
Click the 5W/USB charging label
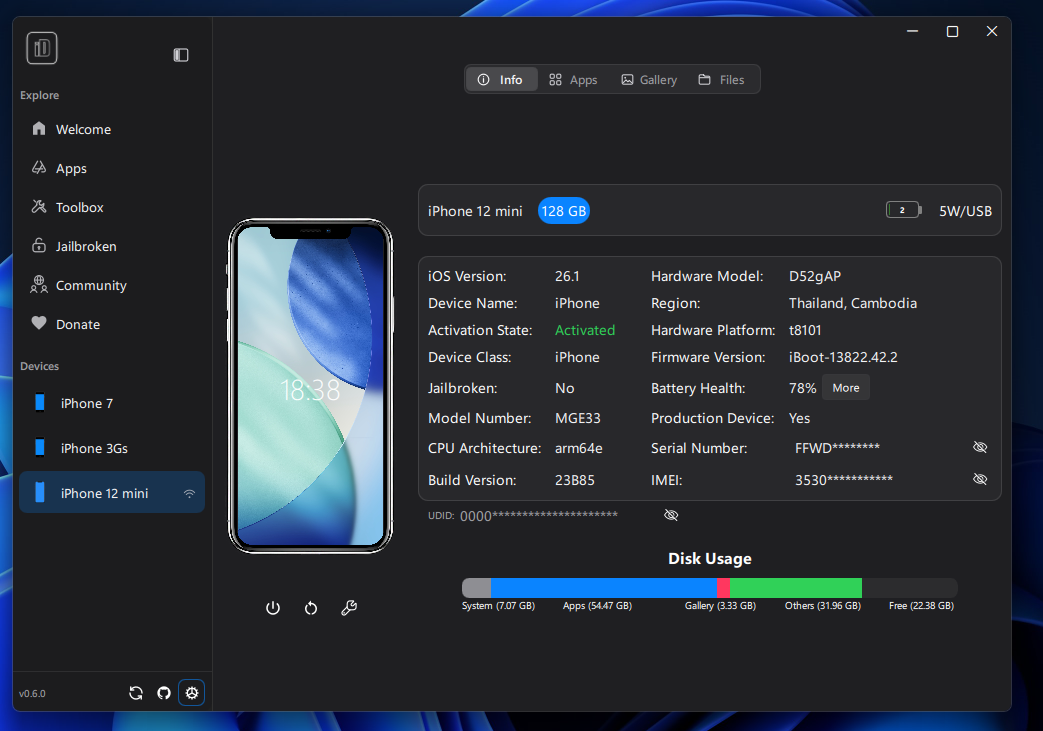(965, 211)
